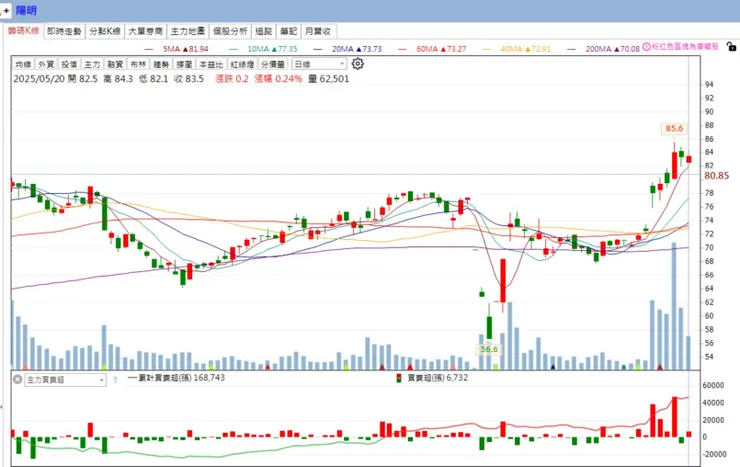Click the 漲跌 0.2 readout
The image size is (740, 467).
coord(232,79)
